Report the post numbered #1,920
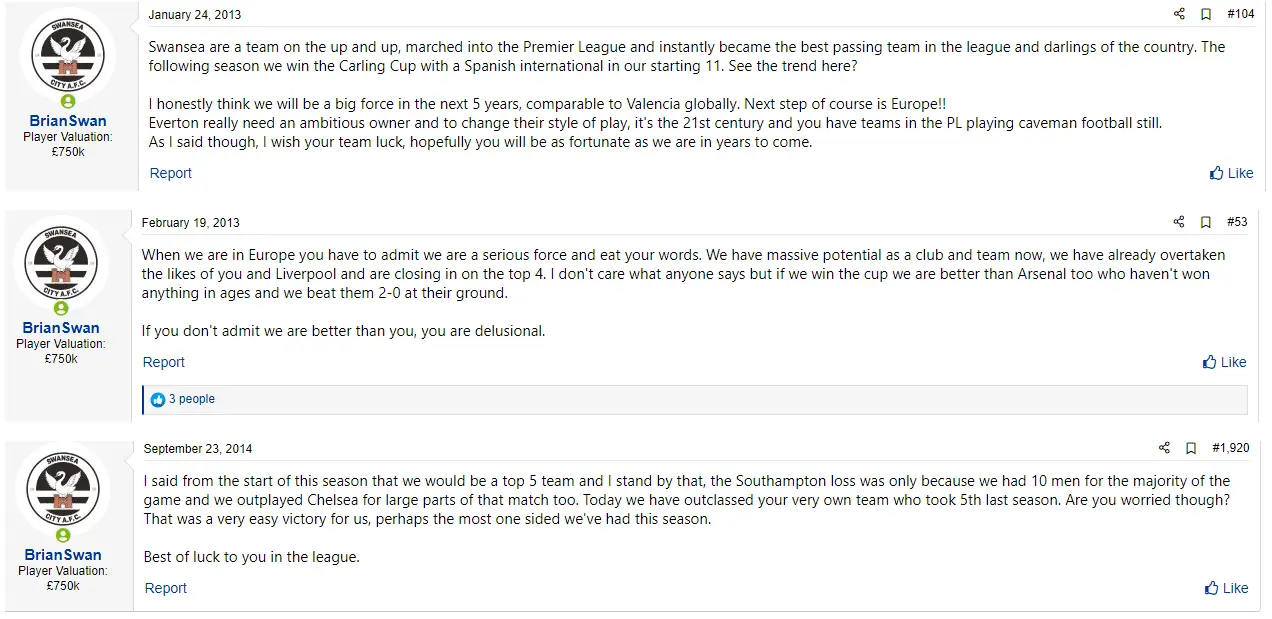Image resolution: width=1272 pixels, height=619 pixels. tap(166, 588)
